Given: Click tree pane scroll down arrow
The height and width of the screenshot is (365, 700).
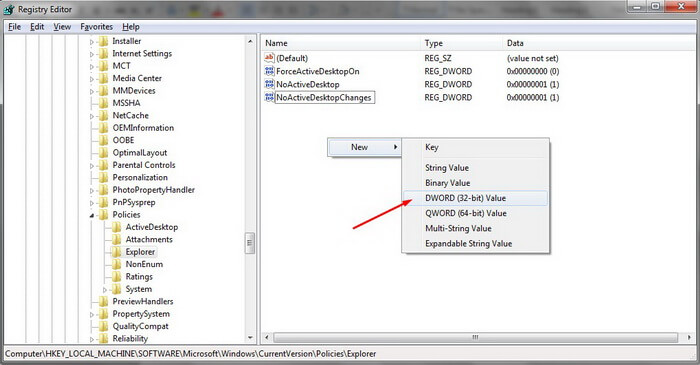Looking at the screenshot, I should 250,338.
